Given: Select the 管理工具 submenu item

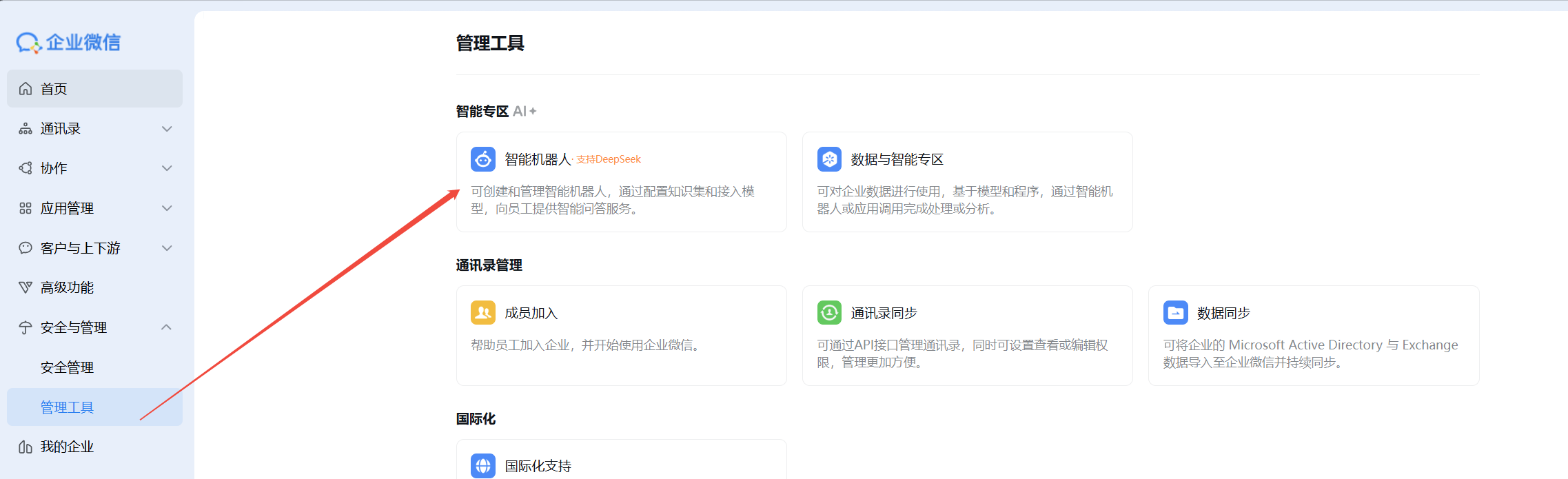Looking at the screenshot, I should (67, 407).
